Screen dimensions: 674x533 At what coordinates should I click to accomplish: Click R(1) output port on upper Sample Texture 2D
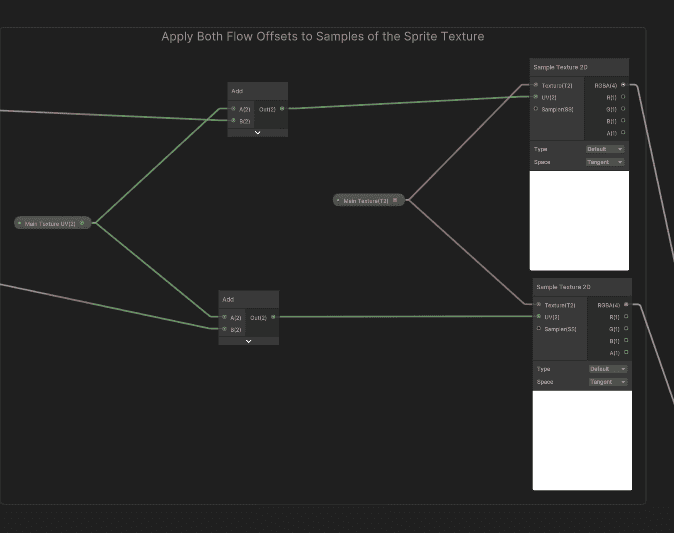pos(623,97)
